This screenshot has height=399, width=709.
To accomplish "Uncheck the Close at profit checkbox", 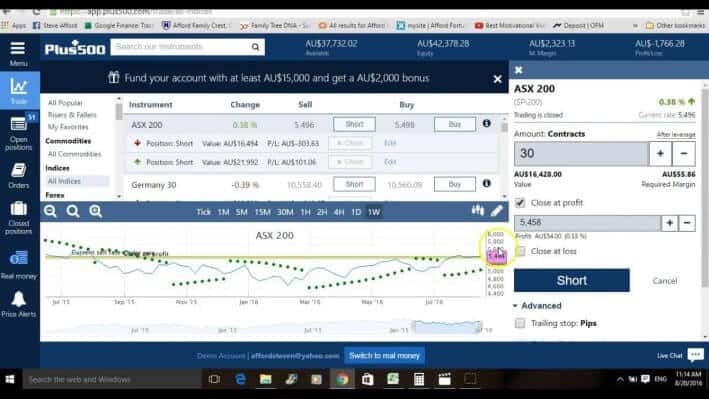I will click(x=520, y=203).
